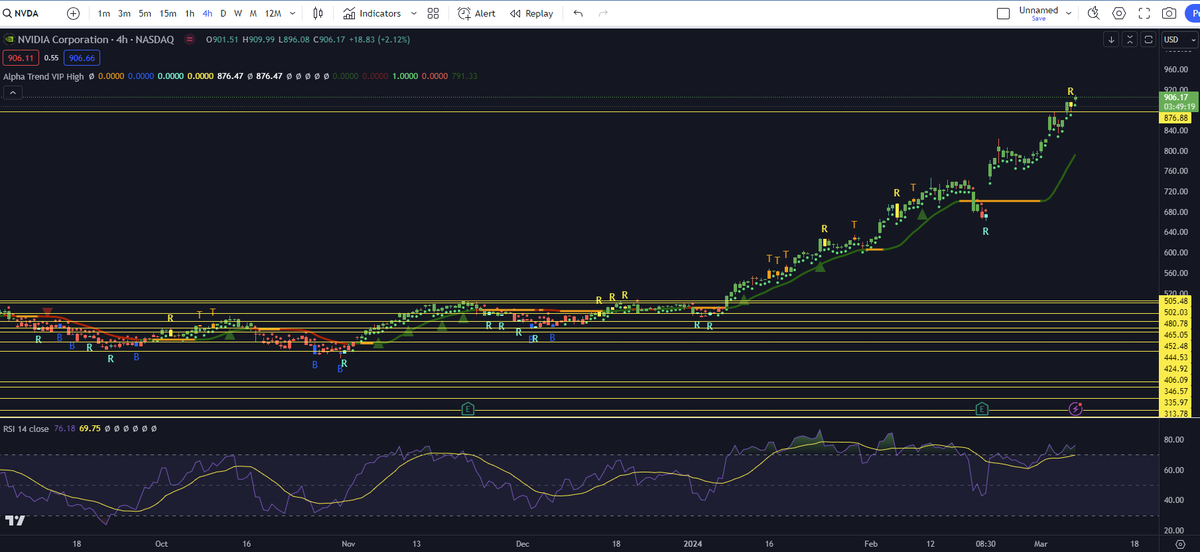Start Bar Replay mode
This screenshot has height=552, width=1200.
click(531, 14)
